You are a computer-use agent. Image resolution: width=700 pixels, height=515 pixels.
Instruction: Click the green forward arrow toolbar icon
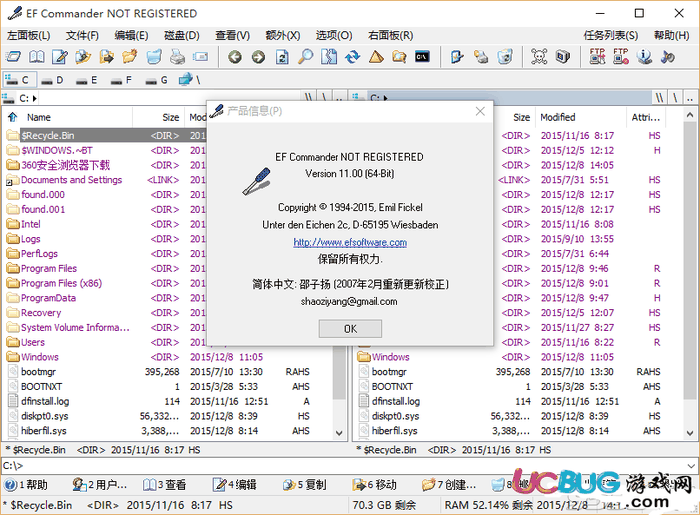pos(258,57)
